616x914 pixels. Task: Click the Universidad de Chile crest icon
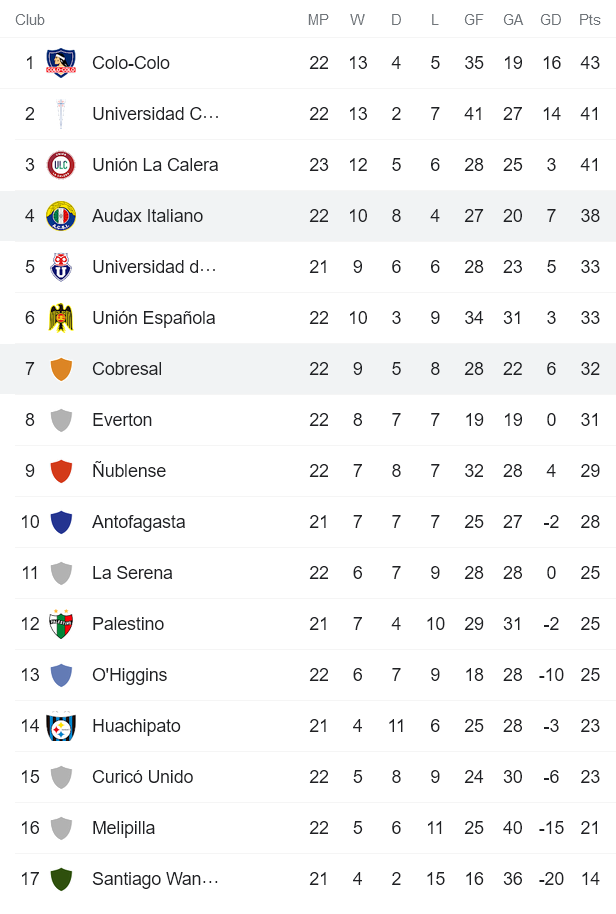[x=61, y=267]
